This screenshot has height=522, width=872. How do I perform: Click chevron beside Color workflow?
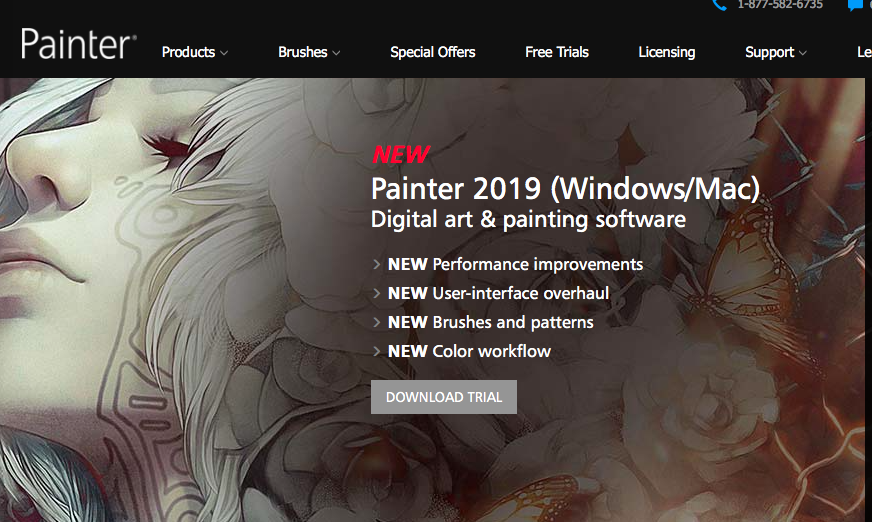(x=376, y=351)
